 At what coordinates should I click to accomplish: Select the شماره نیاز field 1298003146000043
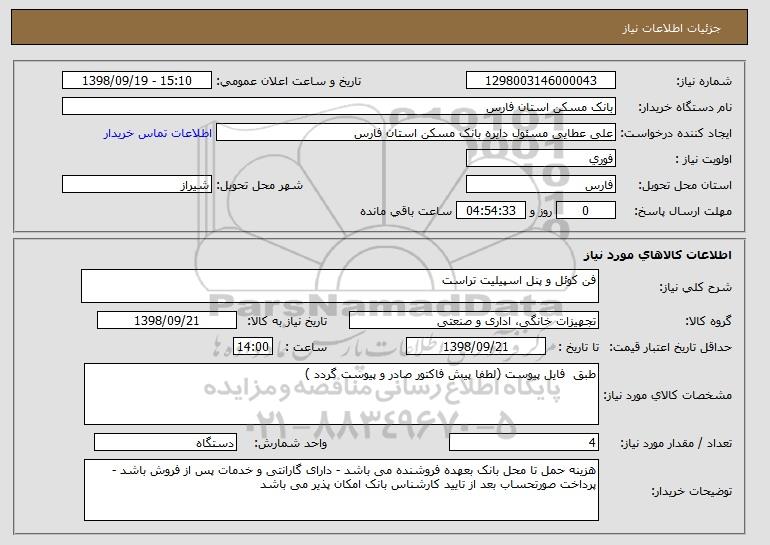(x=541, y=81)
